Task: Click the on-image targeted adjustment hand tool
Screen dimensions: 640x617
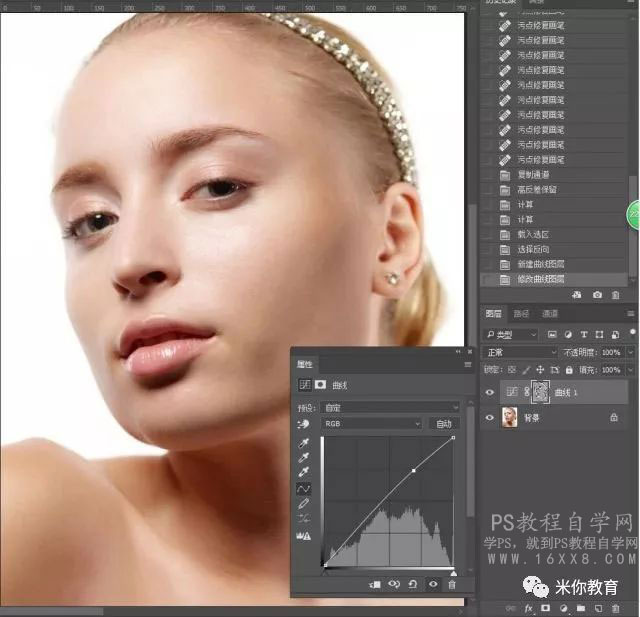Action: pyautogui.click(x=303, y=424)
